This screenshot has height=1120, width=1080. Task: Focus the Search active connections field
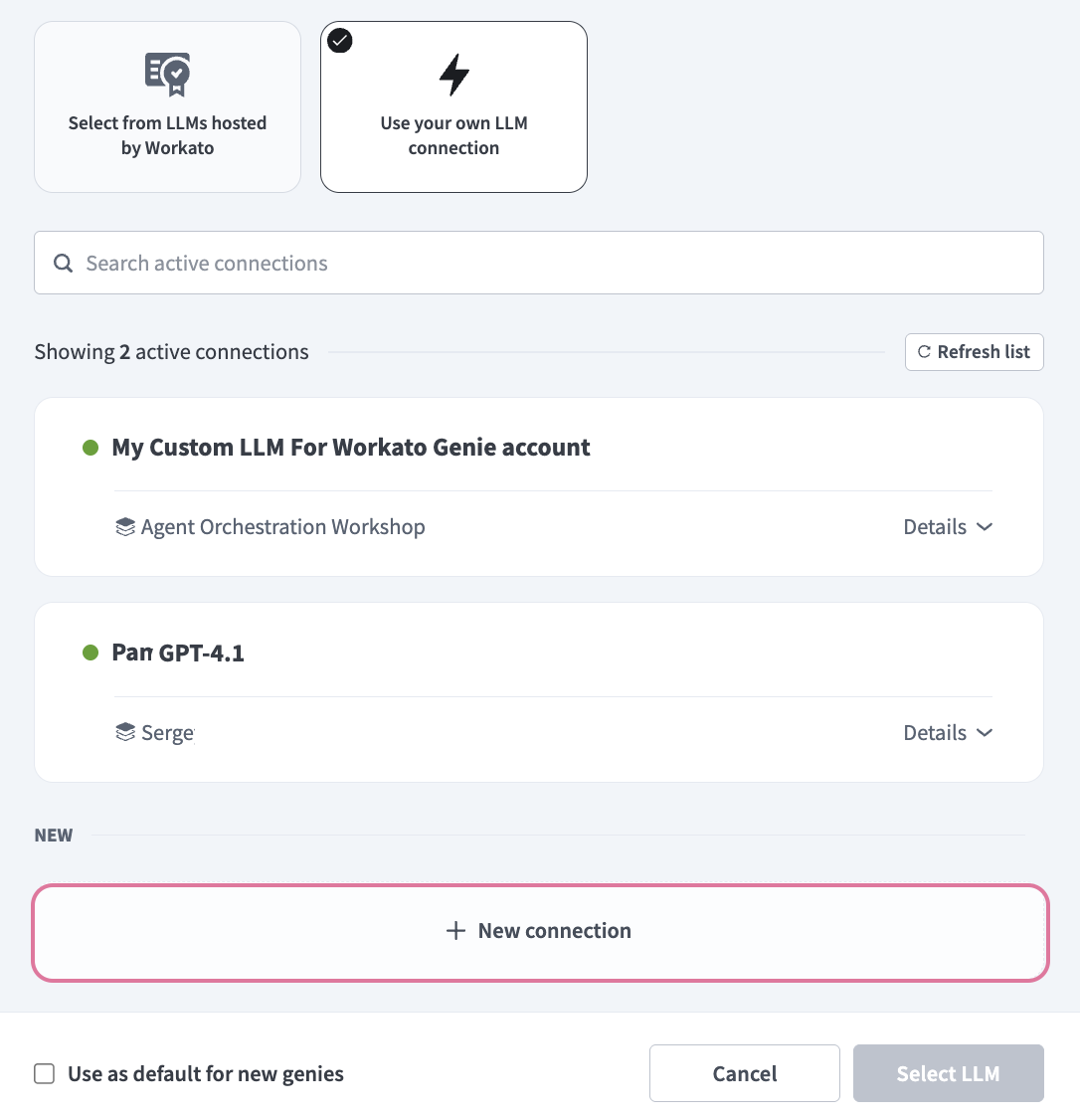click(538, 264)
